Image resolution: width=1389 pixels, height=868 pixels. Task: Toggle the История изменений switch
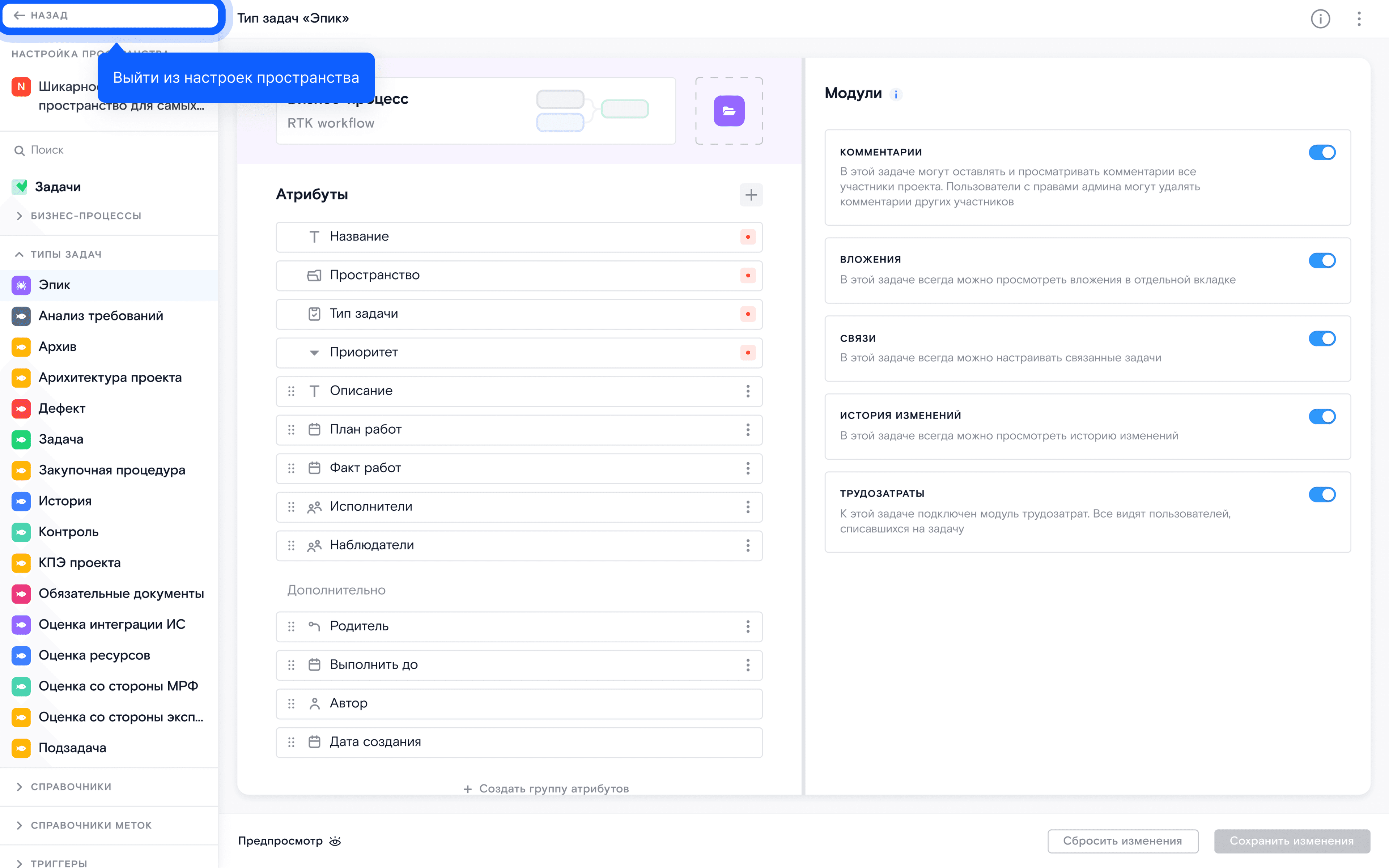click(x=1322, y=417)
